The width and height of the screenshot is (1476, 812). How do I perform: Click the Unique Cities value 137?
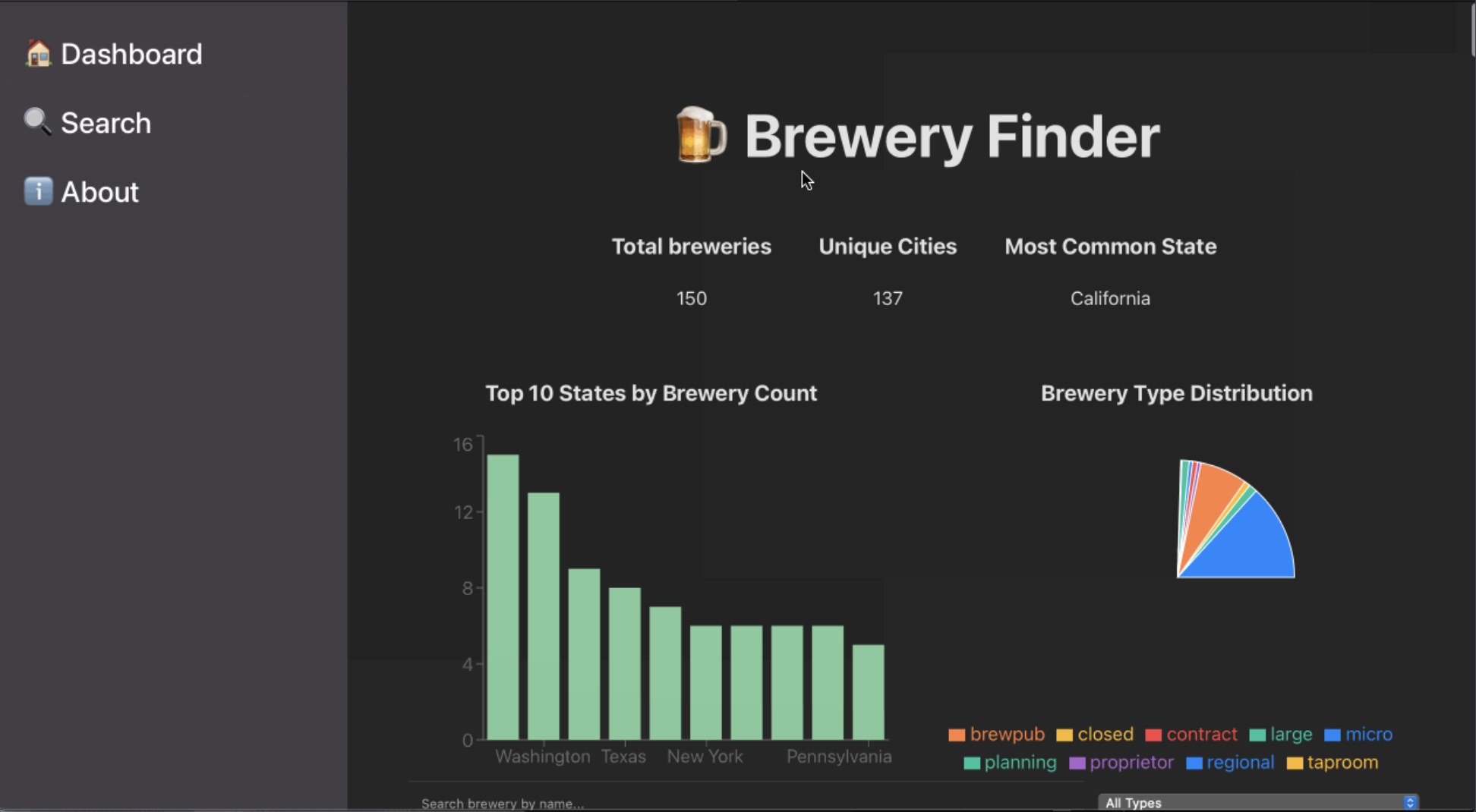tap(888, 298)
